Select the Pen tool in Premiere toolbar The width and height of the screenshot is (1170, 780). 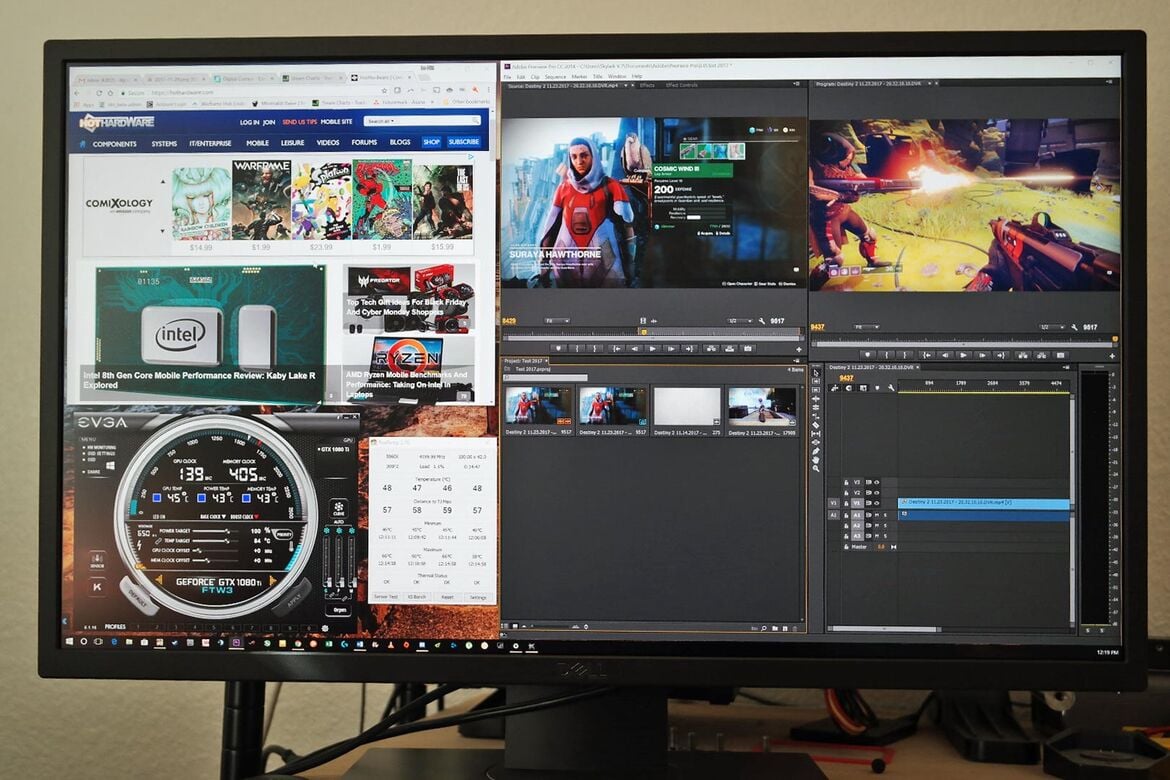click(x=816, y=452)
